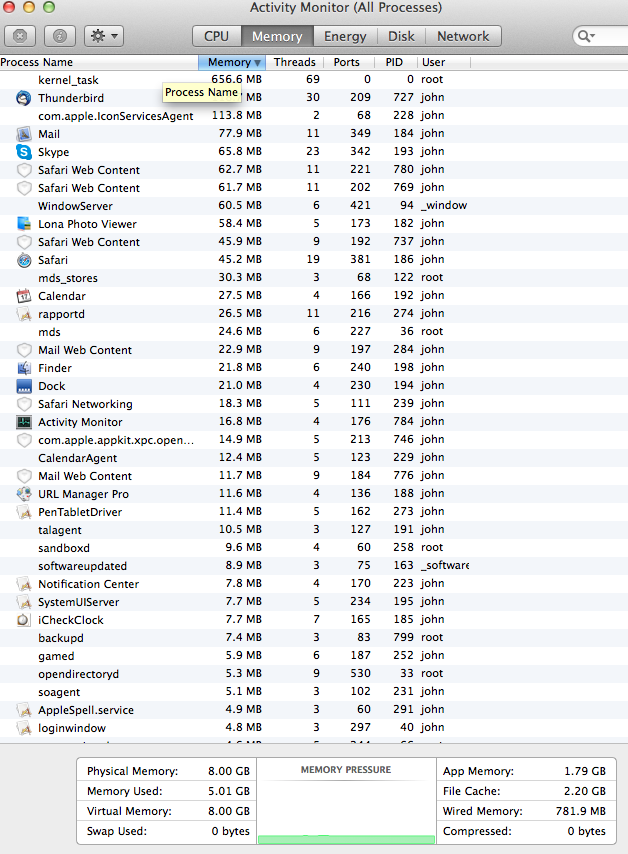The height and width of the screenshot is (854, 628).
Task: Sort by the Process Name column header
Action: pyautogui.click(x=99, y=62)
